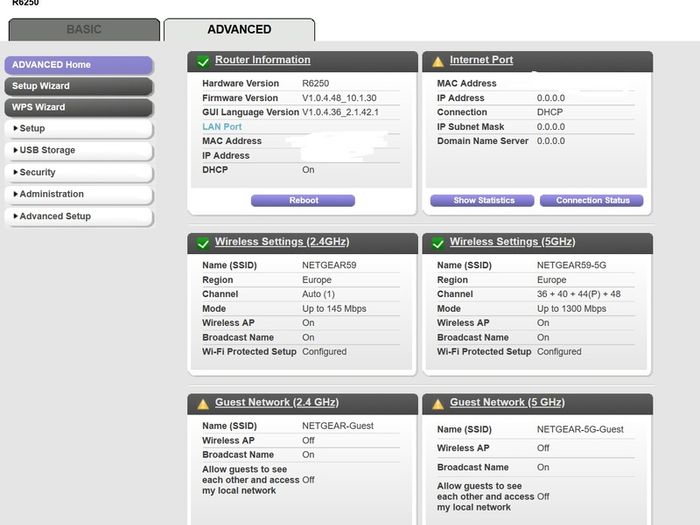Click the LAN Port link

pyautogui.click(x=222, y=127)
